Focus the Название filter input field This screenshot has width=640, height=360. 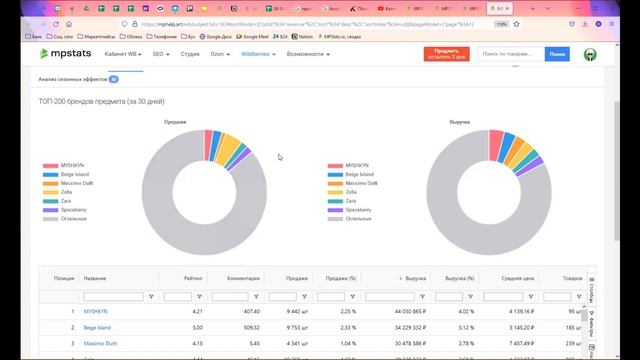pos(113,297)
